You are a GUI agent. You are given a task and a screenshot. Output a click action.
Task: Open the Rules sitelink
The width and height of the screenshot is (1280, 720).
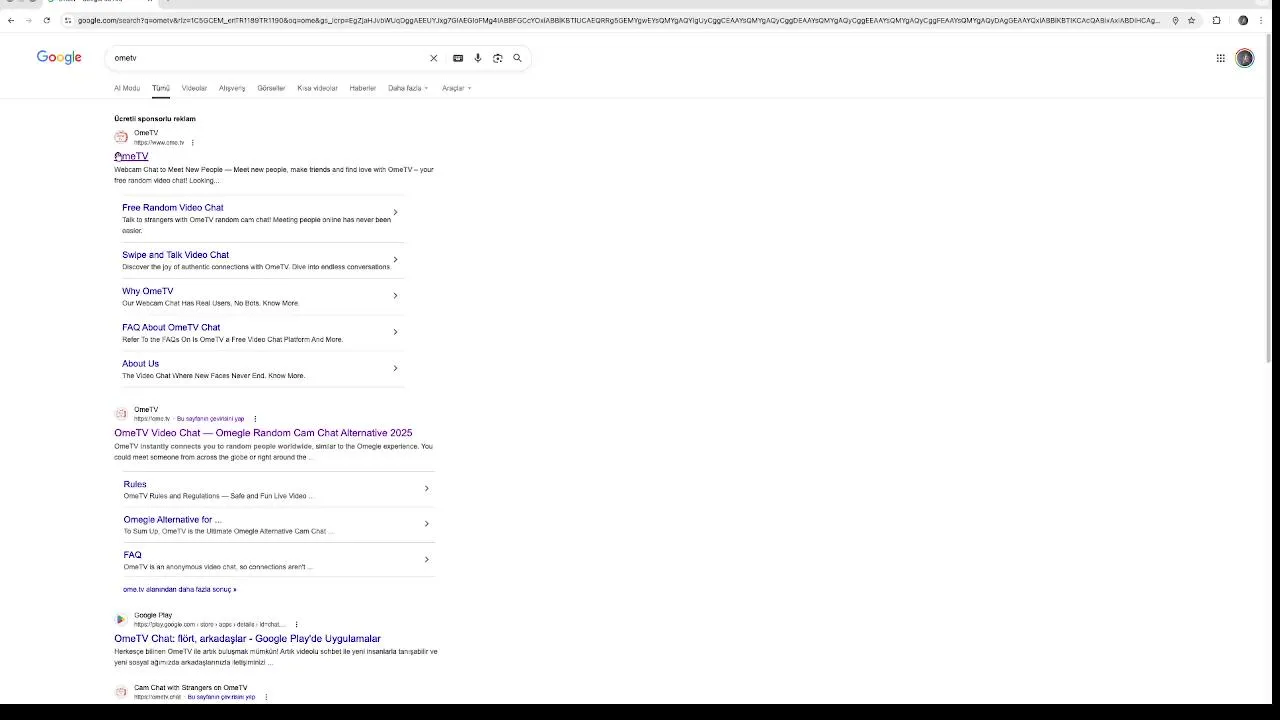[135, 484]
